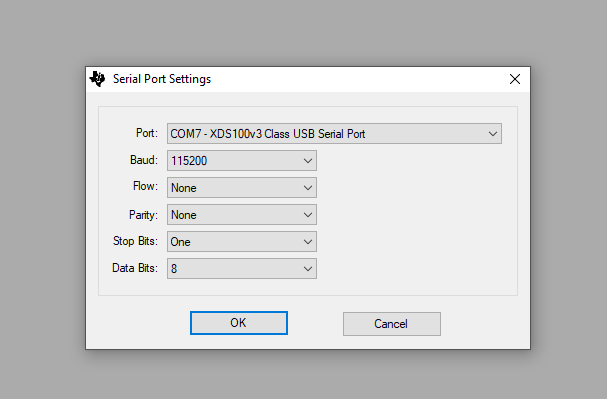
Task: Click the Serial Port Settings title bar text
Action: [162, 79]
